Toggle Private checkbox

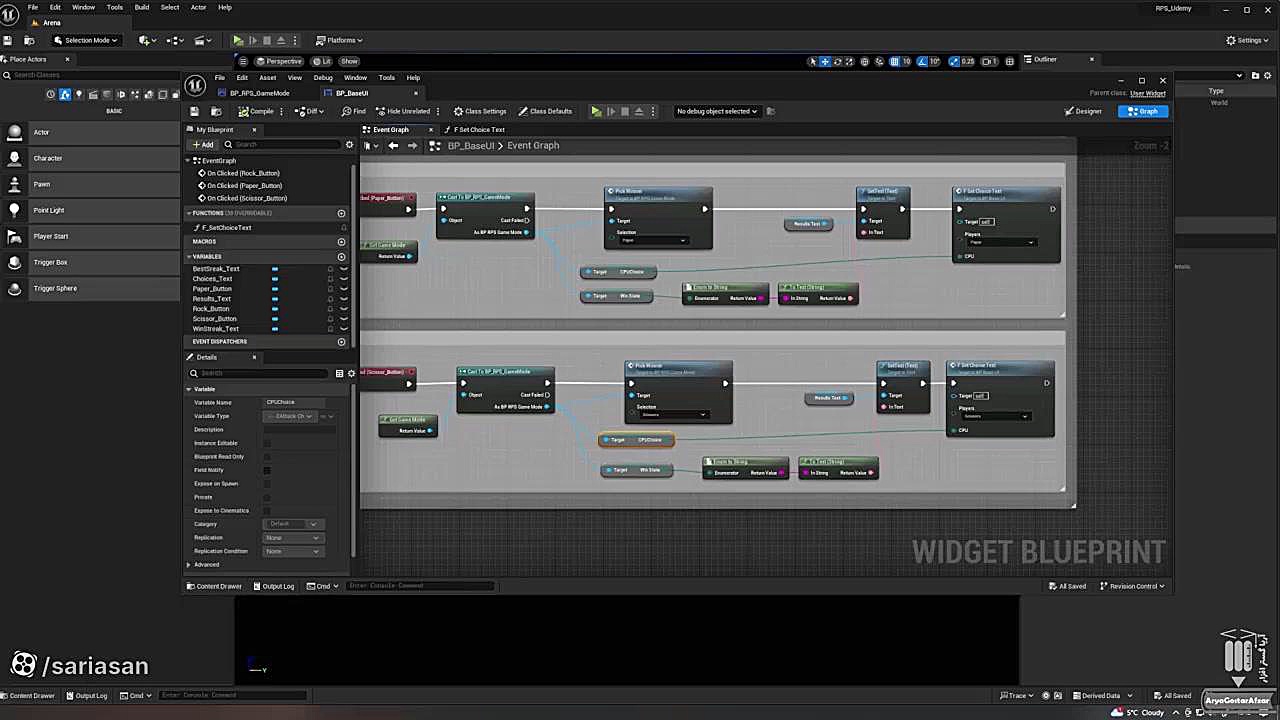[267, 497]
